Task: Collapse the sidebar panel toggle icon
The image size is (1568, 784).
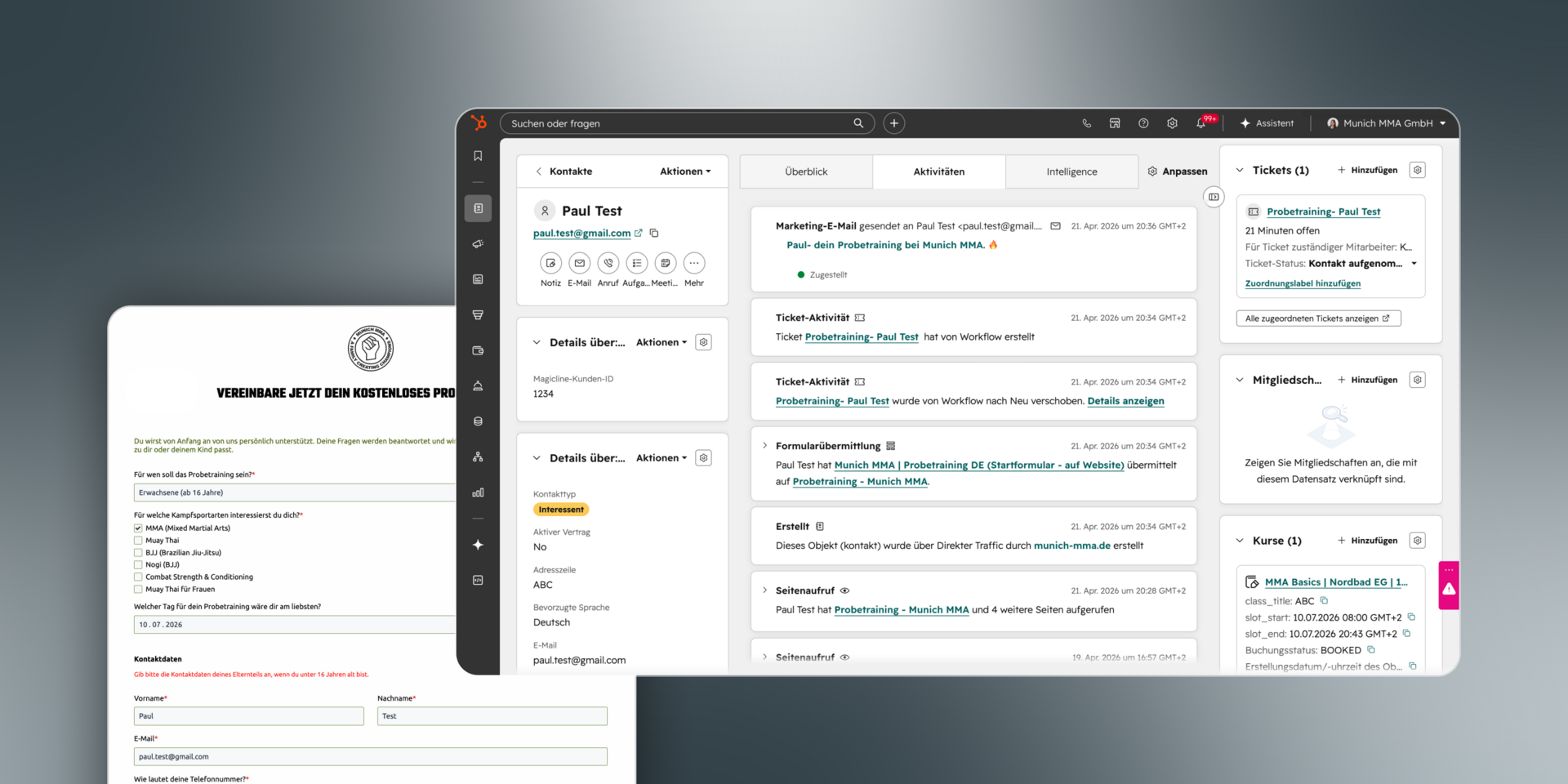Action: click(1214, 197)
